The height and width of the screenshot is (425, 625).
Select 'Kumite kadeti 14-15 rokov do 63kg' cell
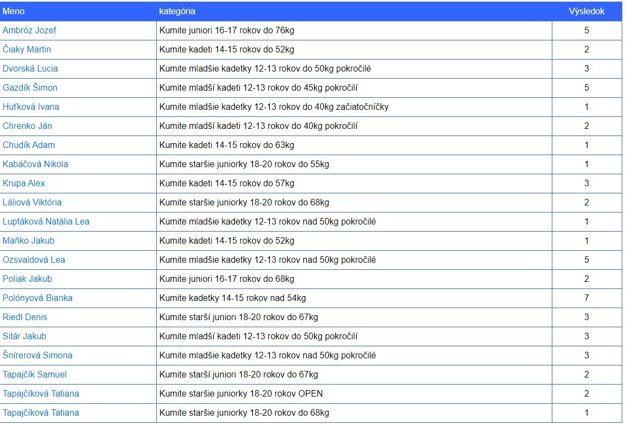(x=354, y=145)
